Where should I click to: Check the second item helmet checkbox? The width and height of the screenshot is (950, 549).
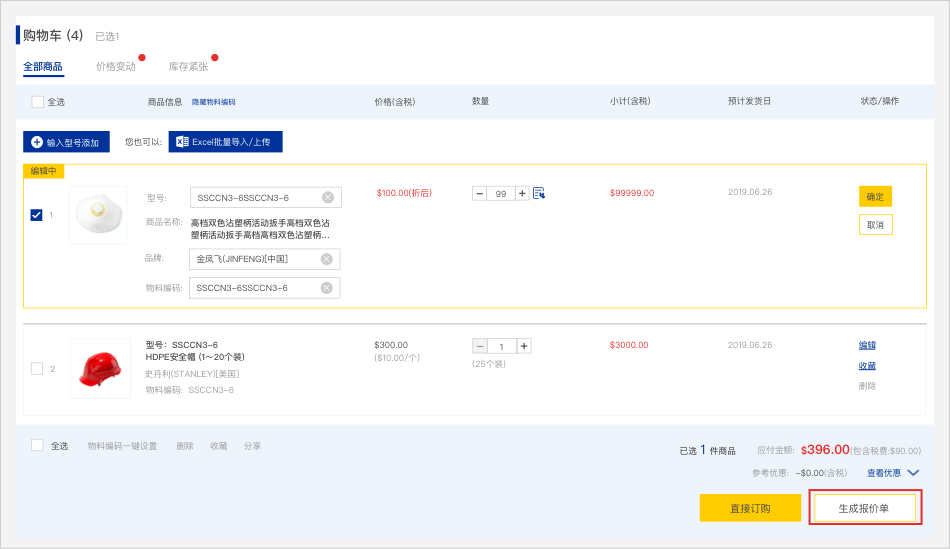(x=37, y=369)
